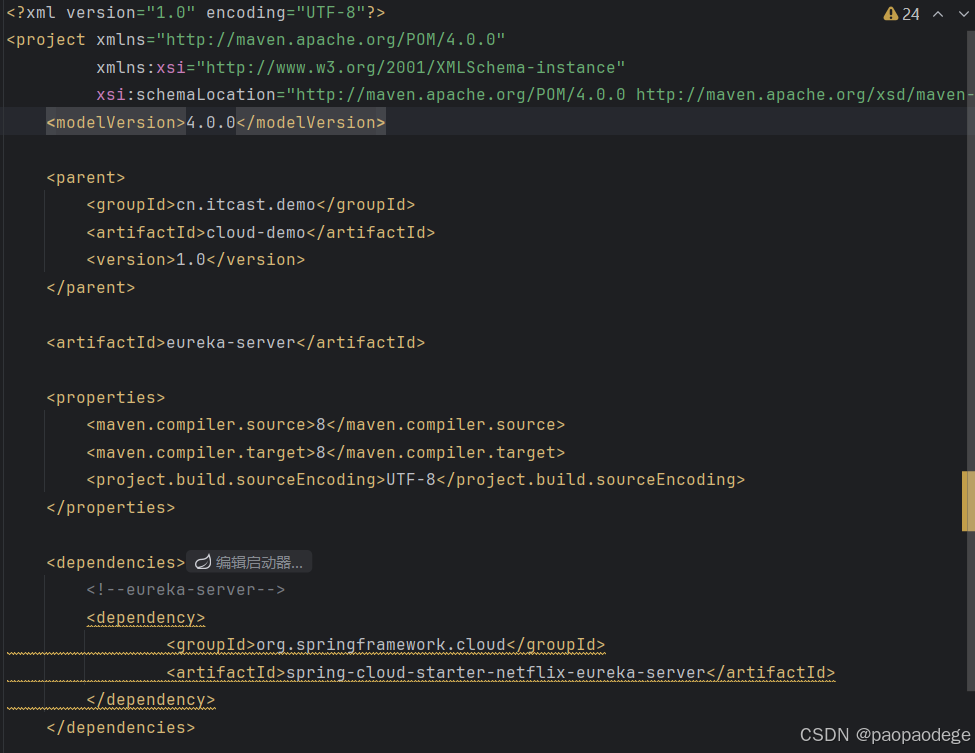
Task: Click the project xmlns attribute line
Action: pos(256,40)
